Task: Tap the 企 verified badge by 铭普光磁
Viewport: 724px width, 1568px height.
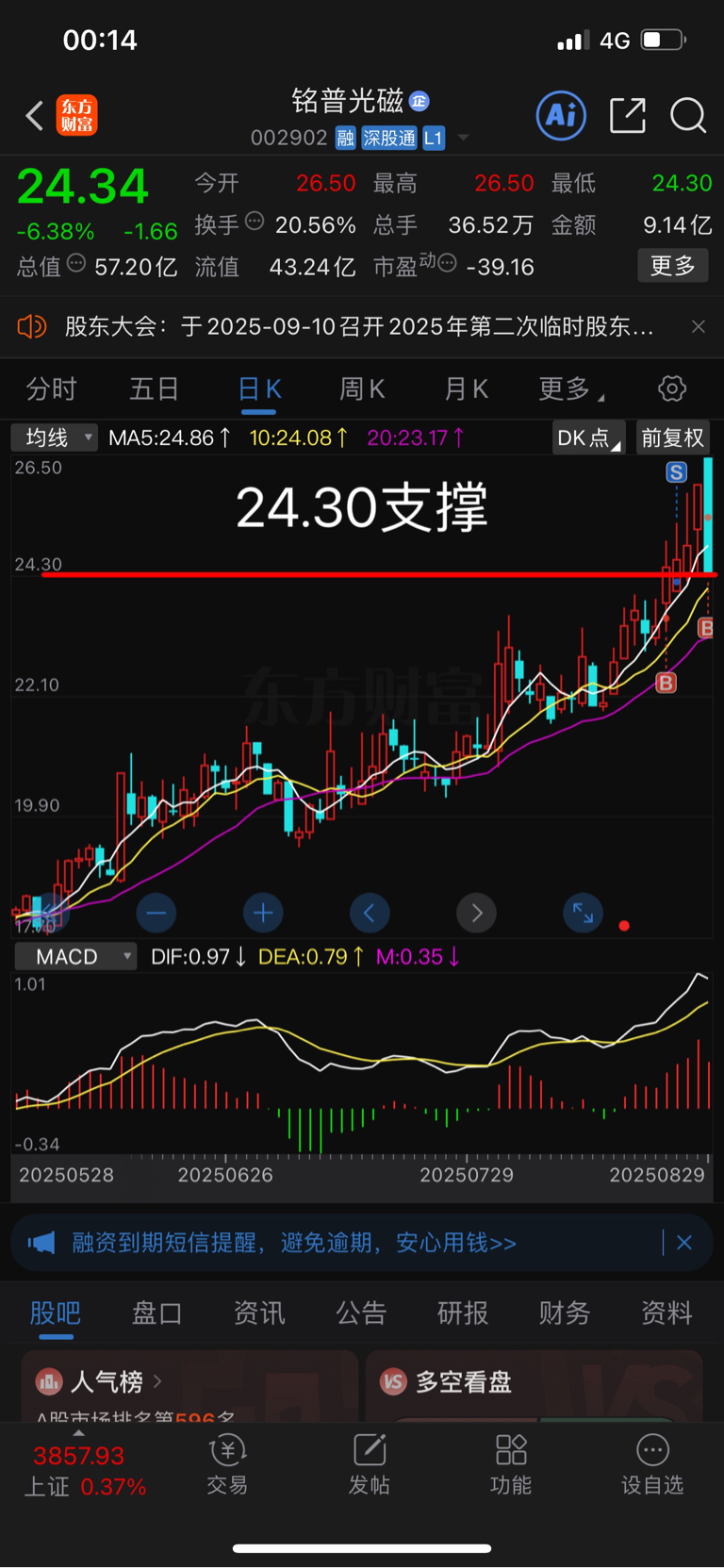Action: (420, 101)
